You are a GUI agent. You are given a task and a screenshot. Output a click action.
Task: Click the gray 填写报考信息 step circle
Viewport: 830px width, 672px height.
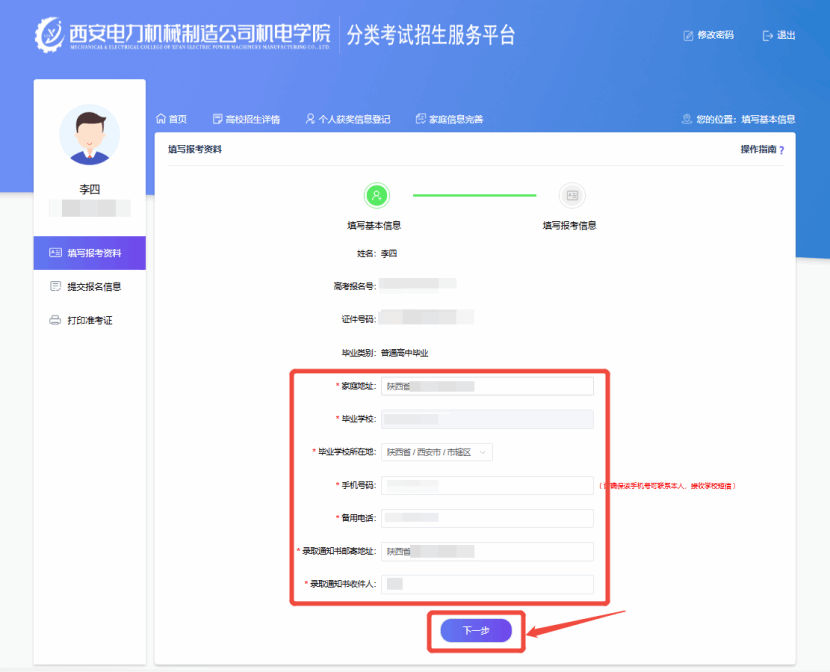(x=572, y=195)
